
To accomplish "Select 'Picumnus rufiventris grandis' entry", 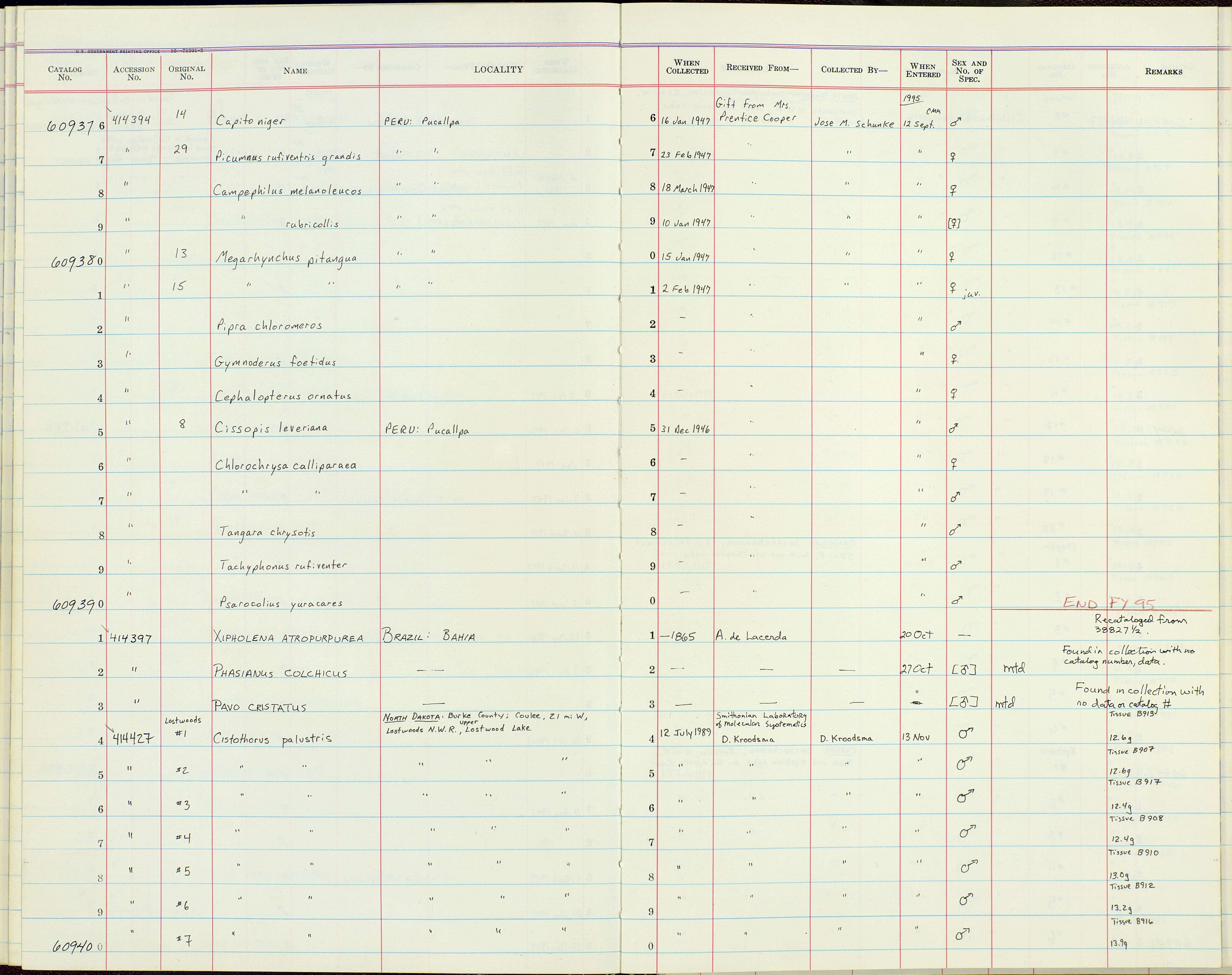I will tap(288, 157).
